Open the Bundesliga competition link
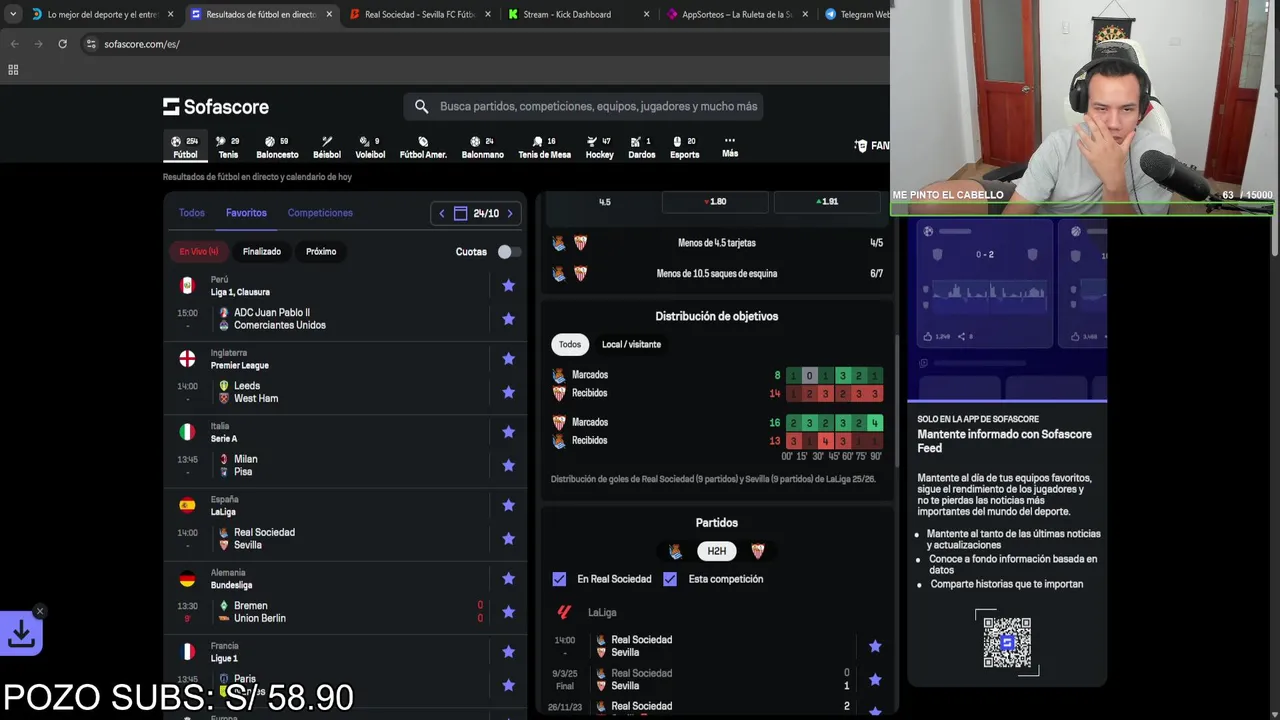This screenshot has height=720, width=1280. point(231,585)
